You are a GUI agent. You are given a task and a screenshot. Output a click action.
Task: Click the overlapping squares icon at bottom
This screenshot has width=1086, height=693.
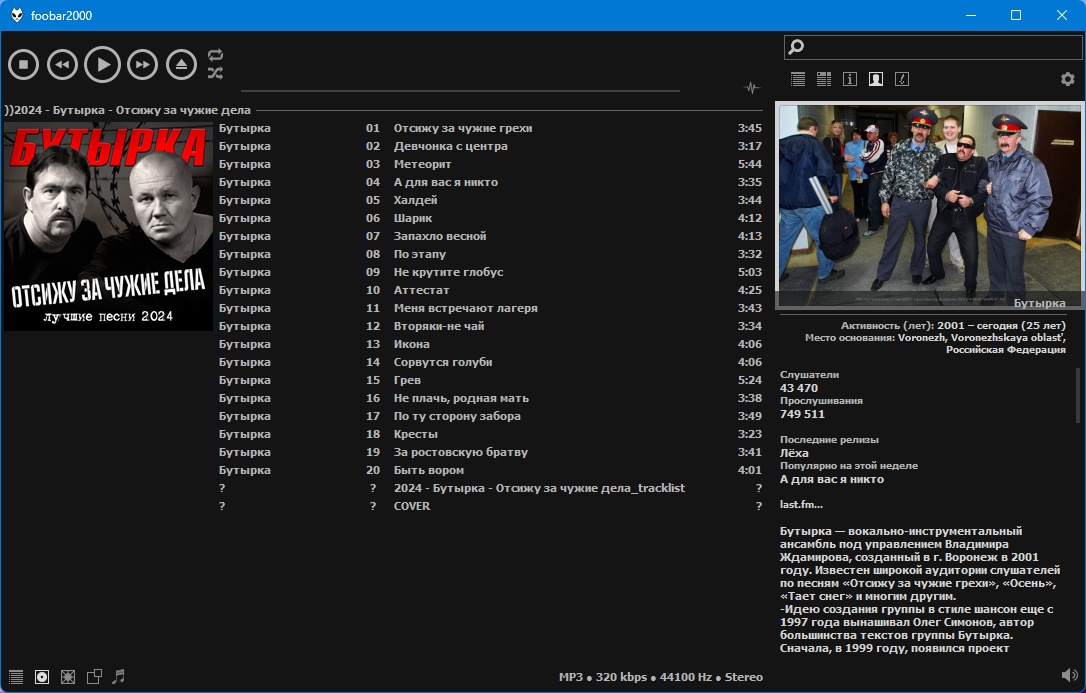[94, 677]
